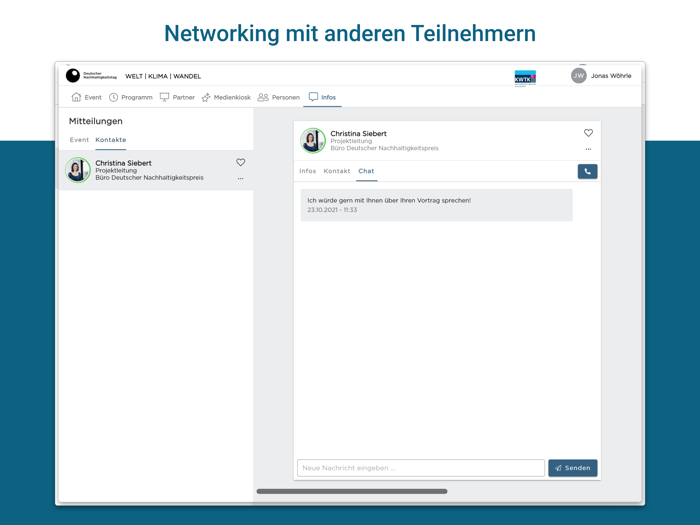
Task: Open Jonas Wöhrle profile name
Action: pos(611,75)
